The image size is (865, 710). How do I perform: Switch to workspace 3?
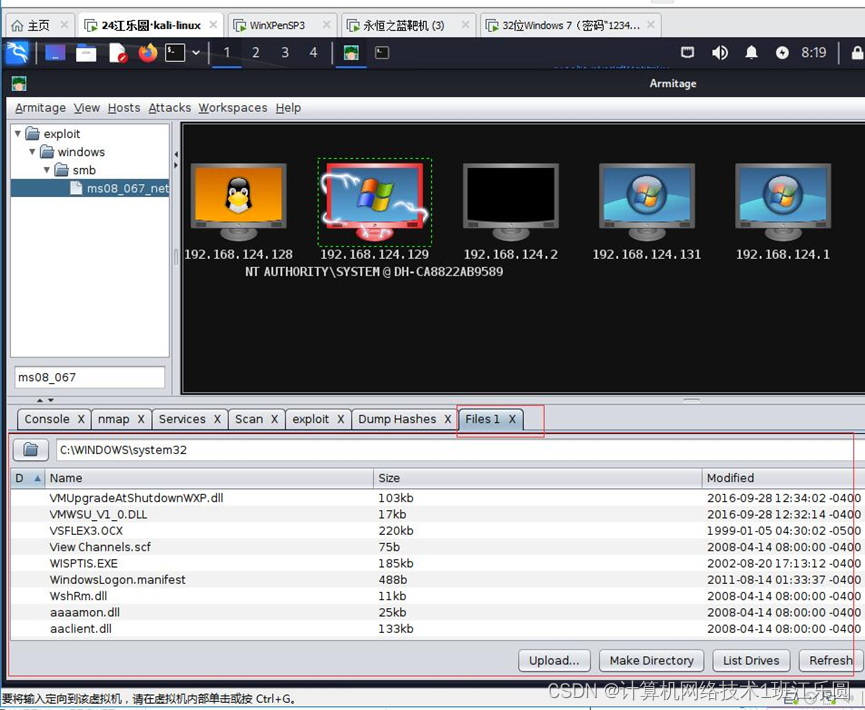285,53
